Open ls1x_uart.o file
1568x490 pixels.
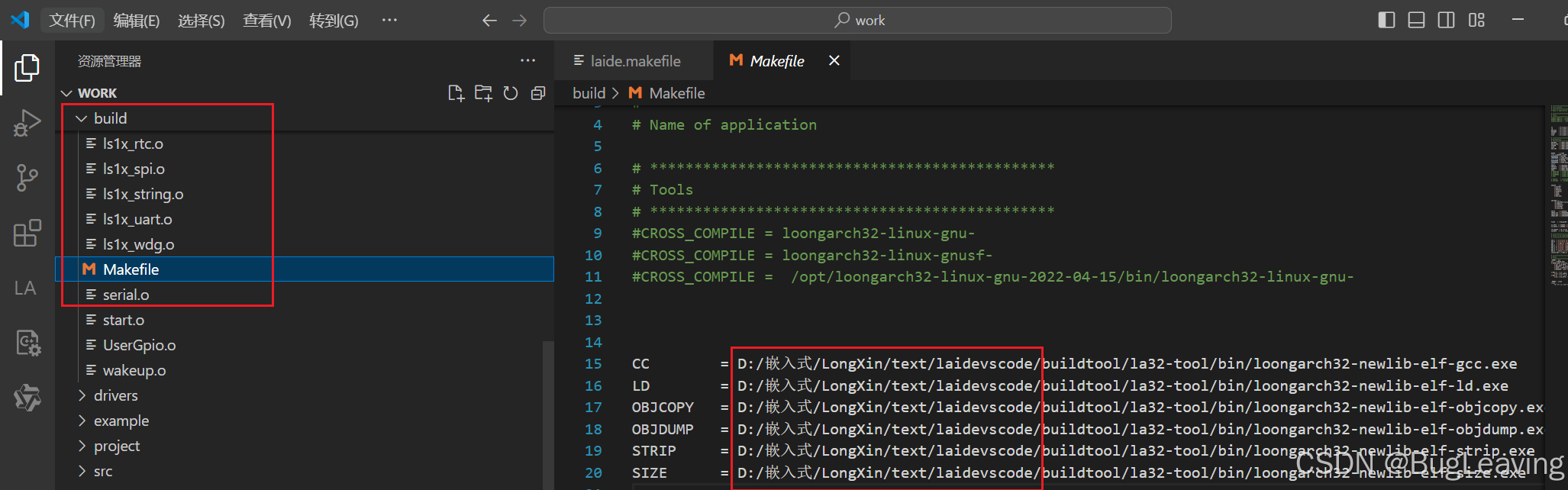pos(137,219)
